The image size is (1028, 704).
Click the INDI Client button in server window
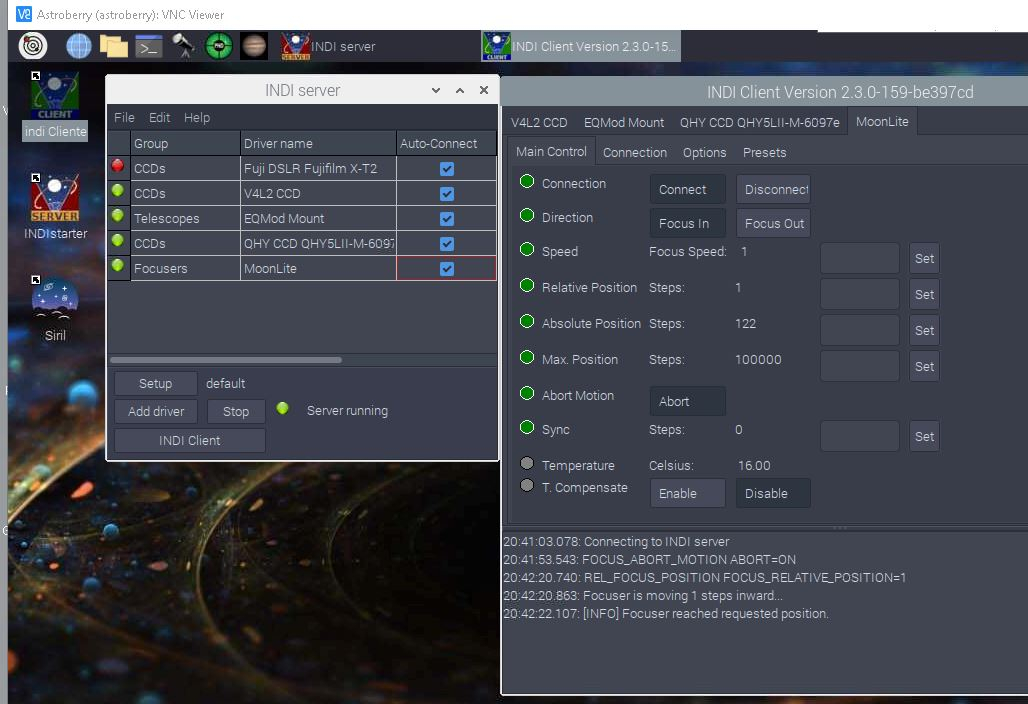point(189,440)
